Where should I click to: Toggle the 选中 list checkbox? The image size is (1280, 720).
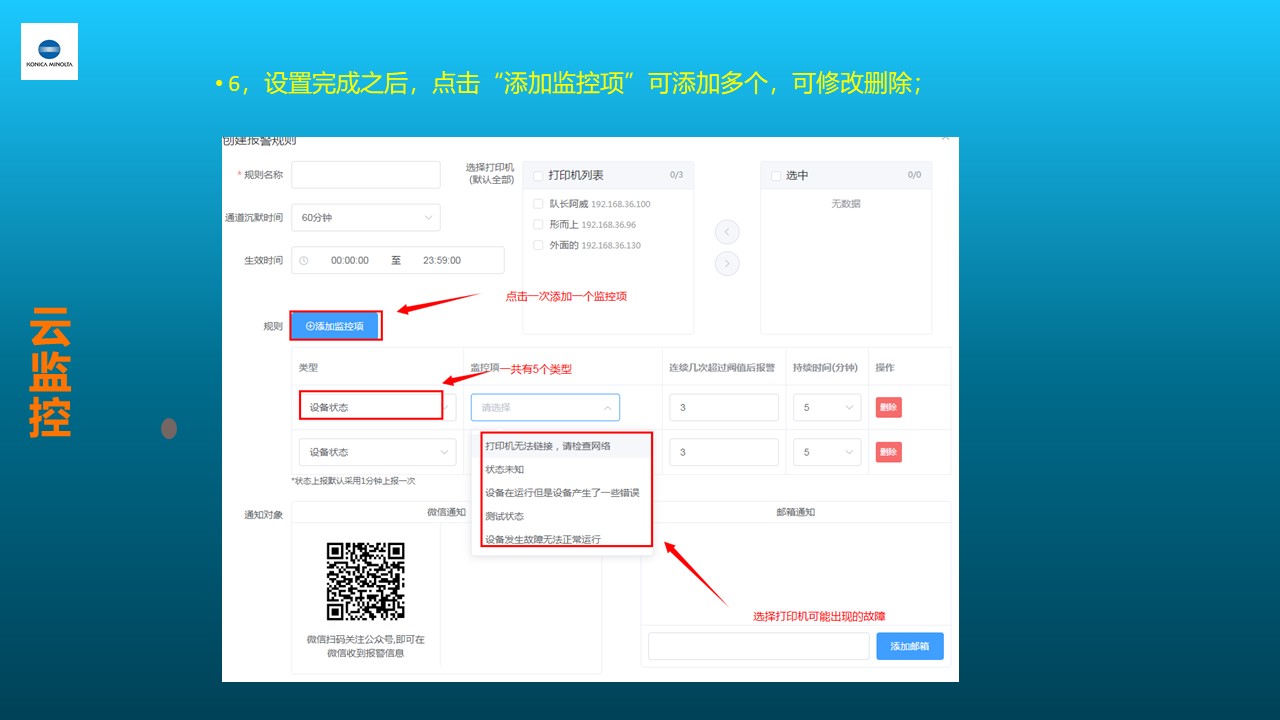tap(776, 176)
